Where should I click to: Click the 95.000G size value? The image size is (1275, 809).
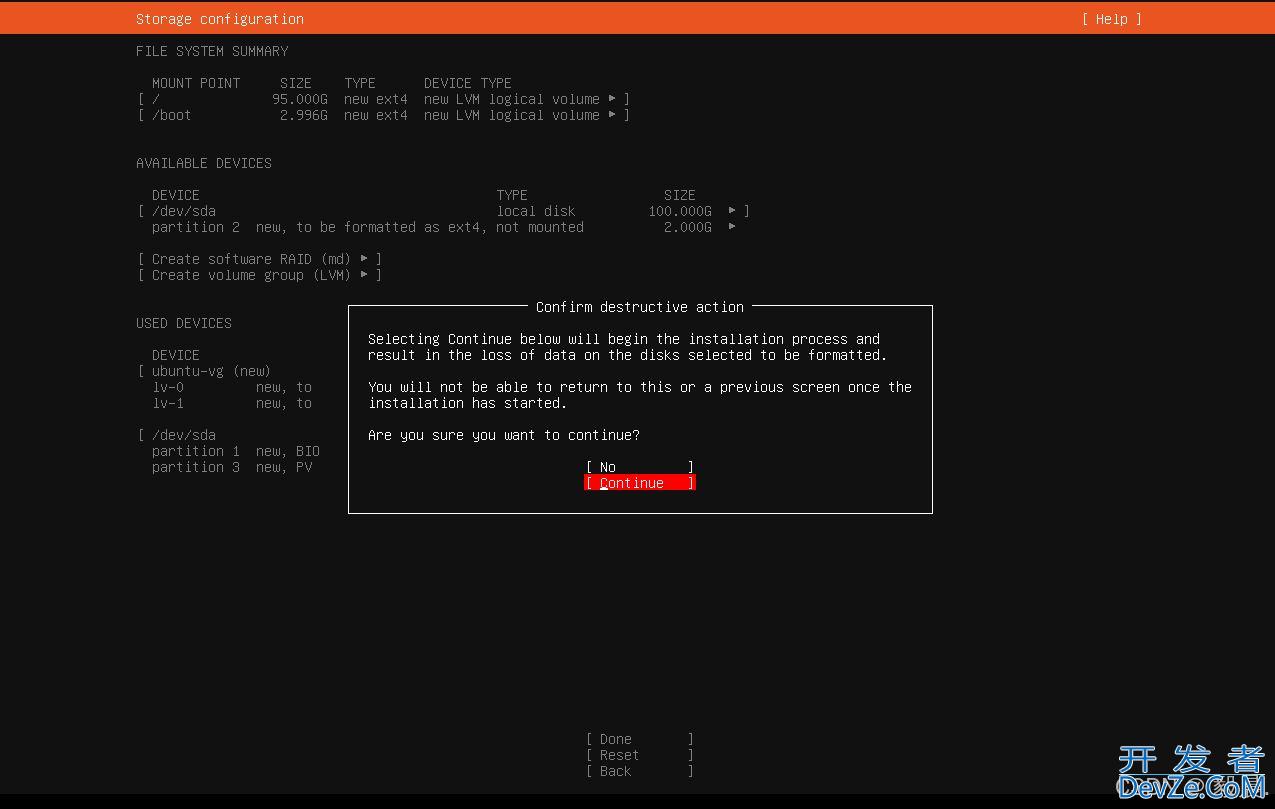coord(300,99)
